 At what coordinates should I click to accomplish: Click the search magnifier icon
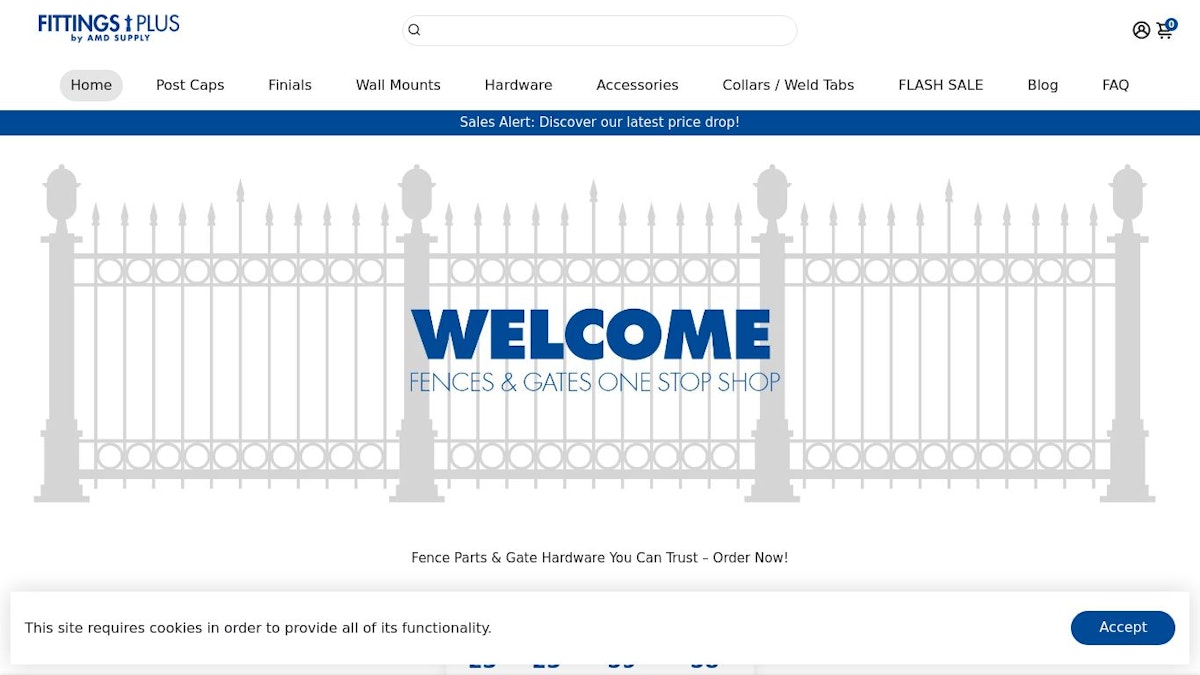(x=414, y=29)
